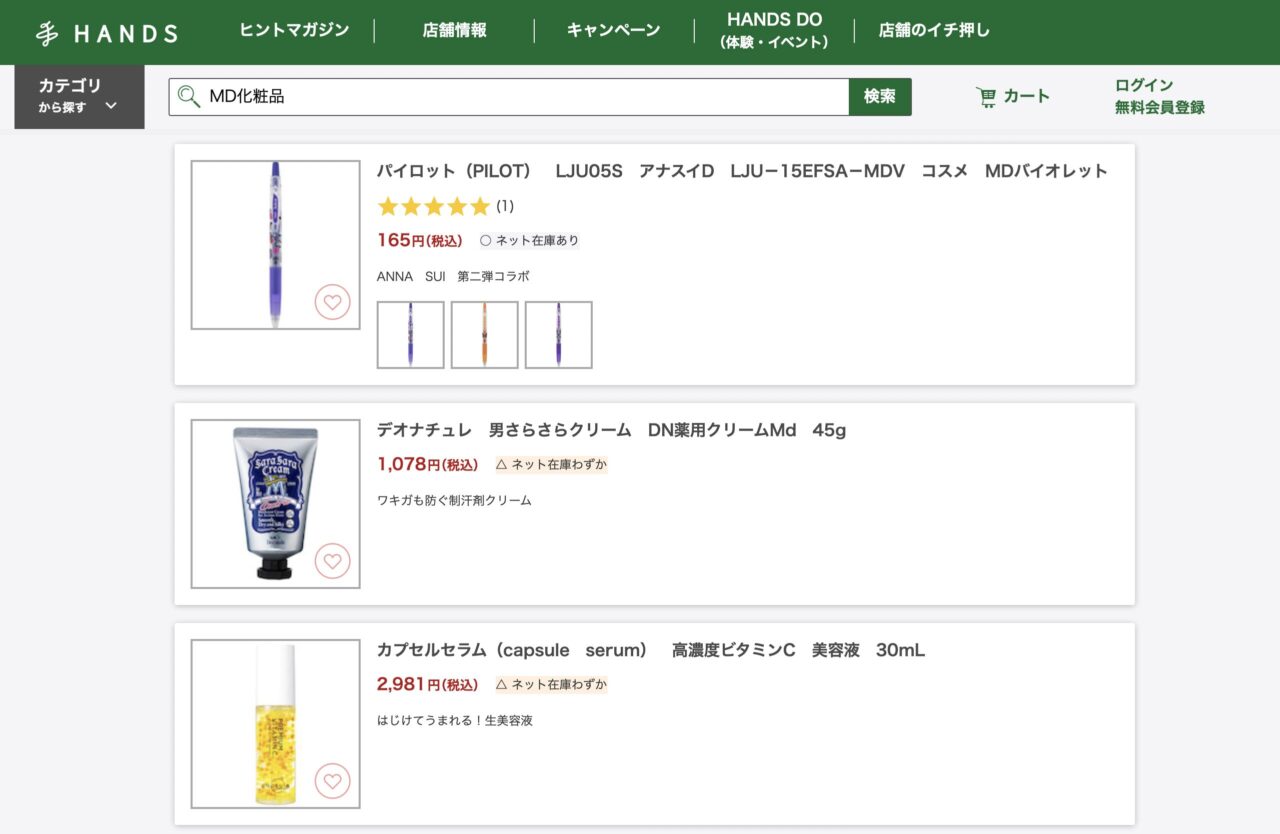Open the capsule serum product image
1280x834 pixels.
click(x=276, y=724)
